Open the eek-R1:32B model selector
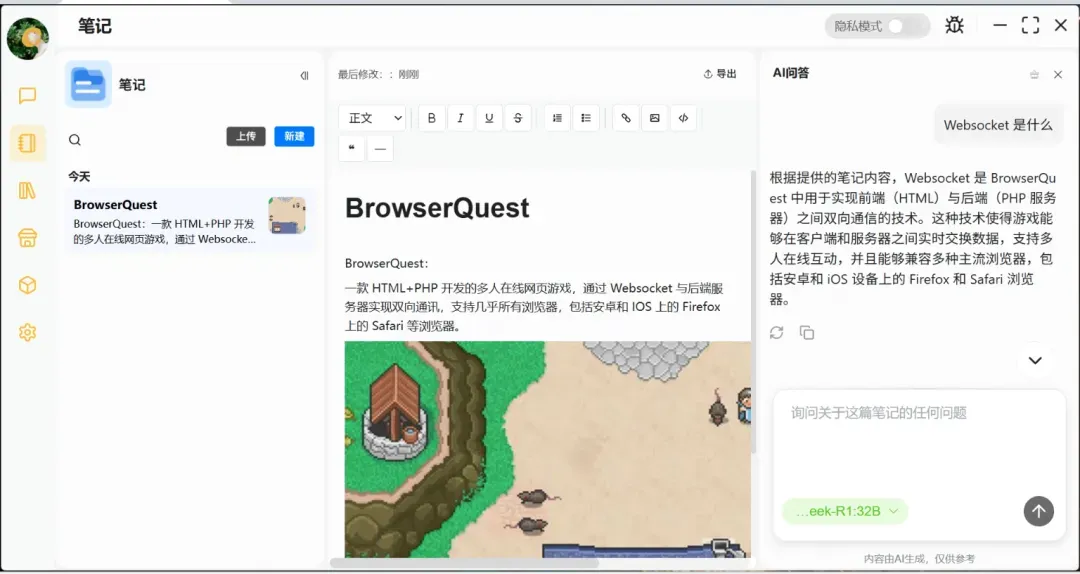This screenshot has width=1080, height=574. pos(845,511)
